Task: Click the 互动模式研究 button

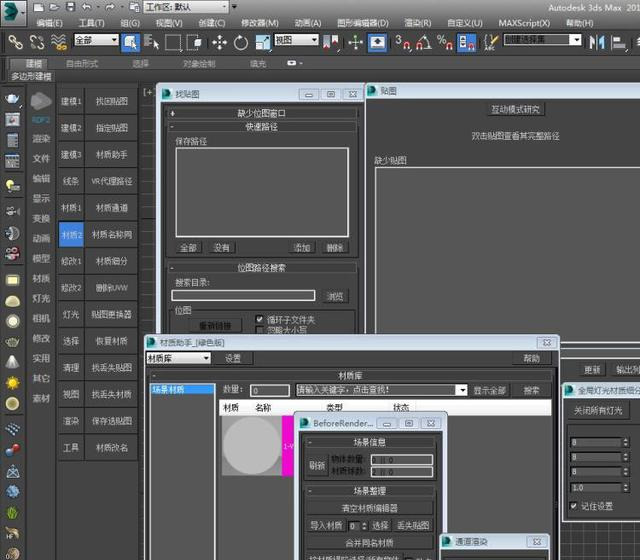Action: (x=515, y=109)
